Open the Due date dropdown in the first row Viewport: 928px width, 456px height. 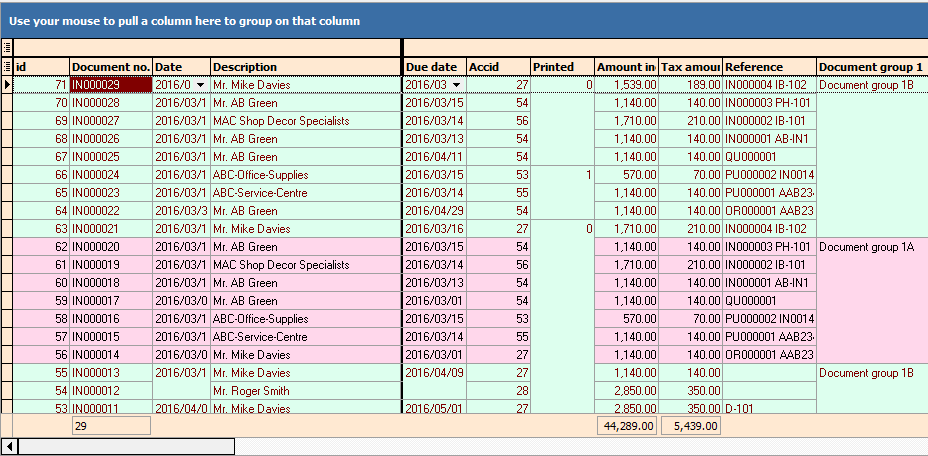point(456,85)
